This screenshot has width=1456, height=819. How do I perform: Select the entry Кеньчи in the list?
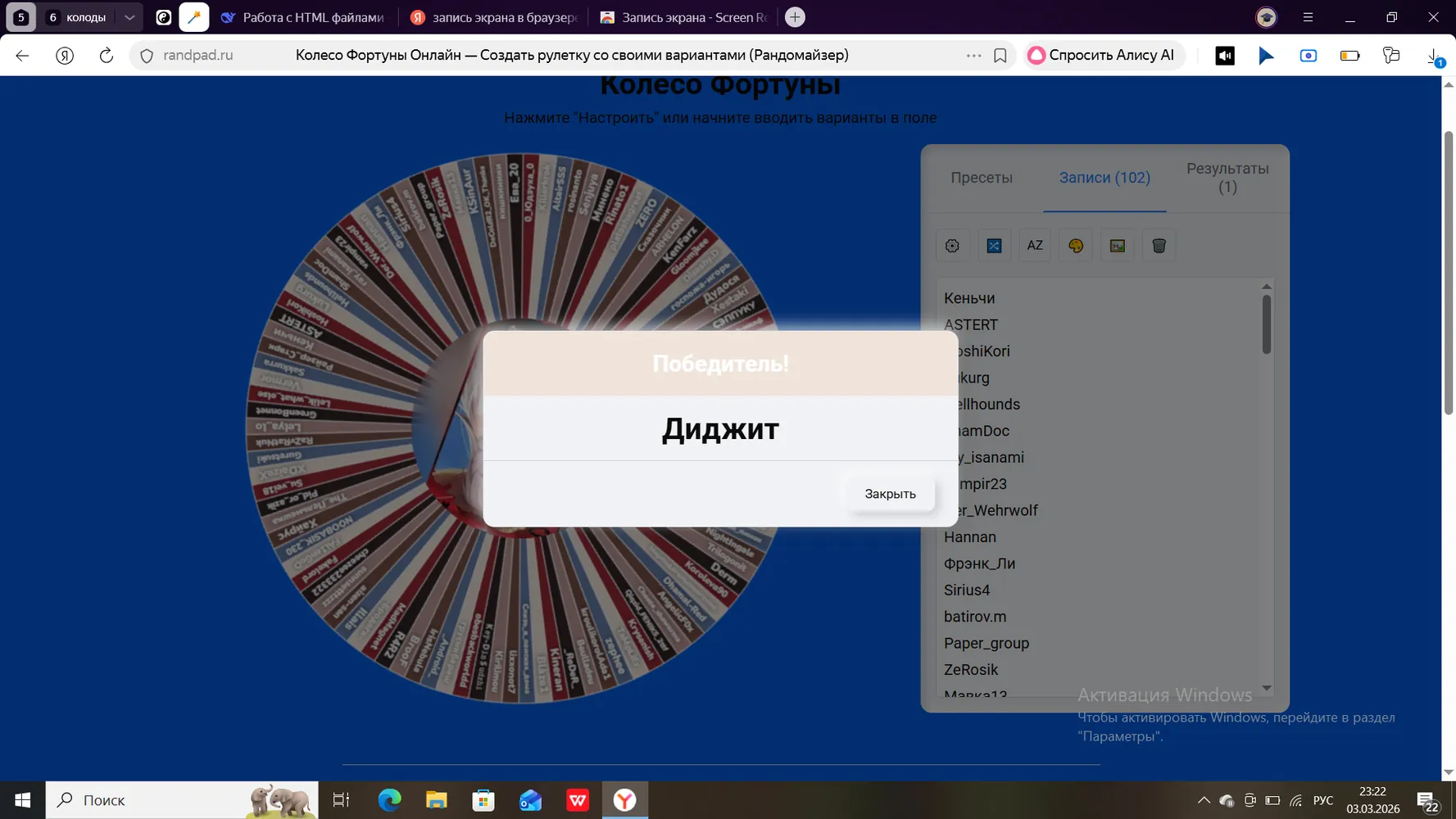pyautogui.click(x=969, y=298)
